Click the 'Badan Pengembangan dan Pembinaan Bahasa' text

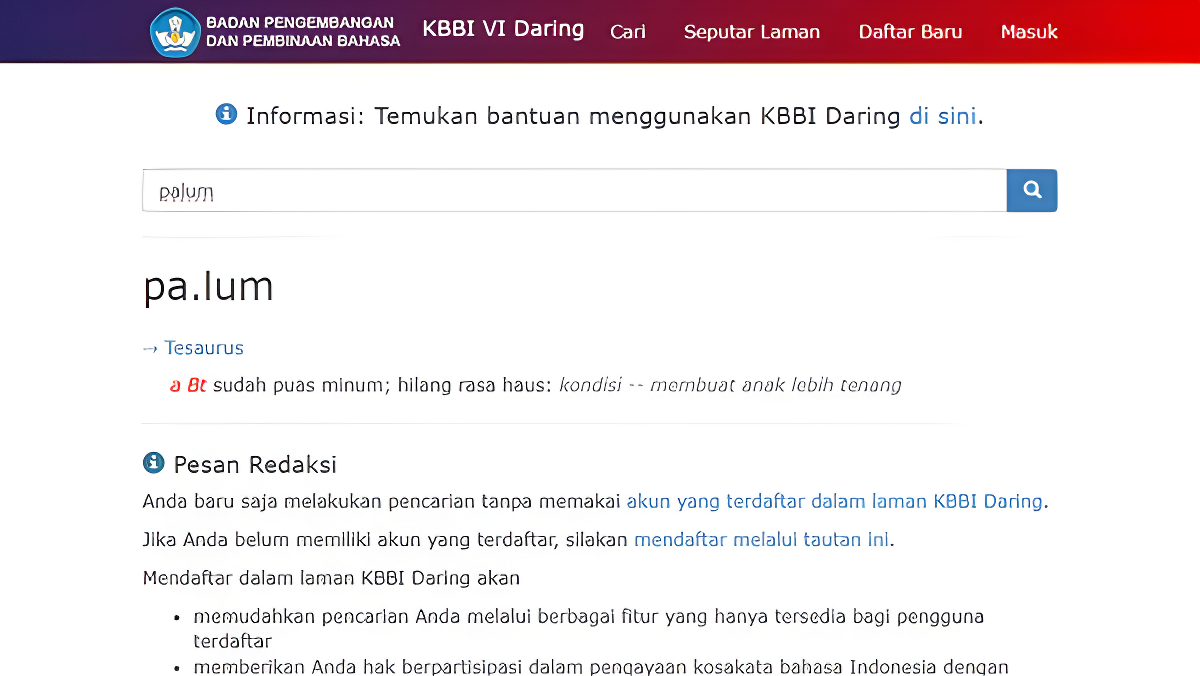[x=302, y=32]
